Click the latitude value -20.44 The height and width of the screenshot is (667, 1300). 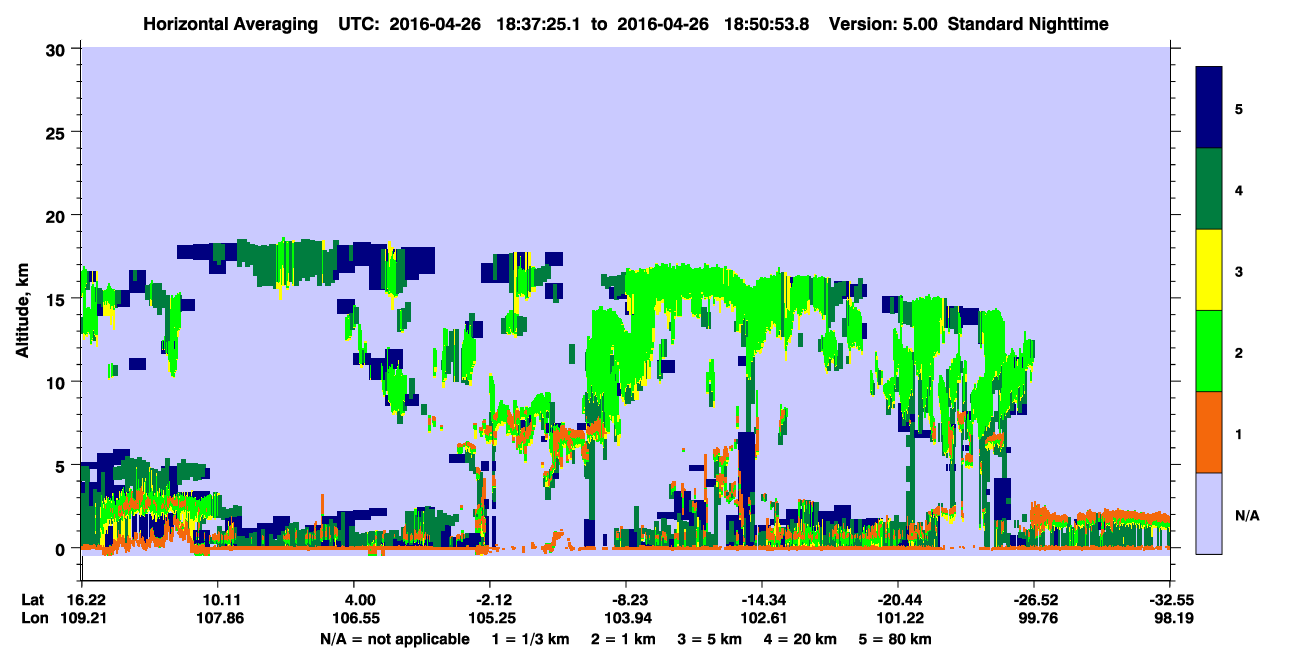[898, 599]
